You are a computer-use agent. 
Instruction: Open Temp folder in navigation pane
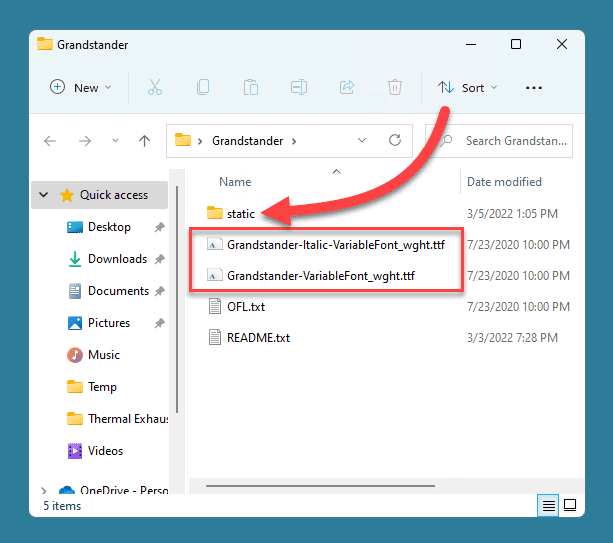point(102,387)
